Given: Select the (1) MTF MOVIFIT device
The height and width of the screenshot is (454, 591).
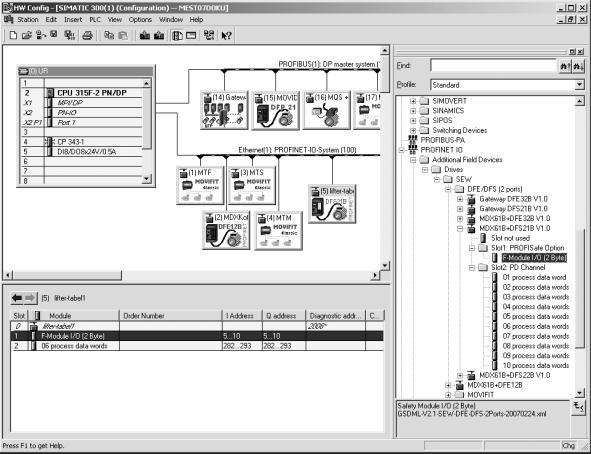Looking at the screenshot, I should pos(200,185).
